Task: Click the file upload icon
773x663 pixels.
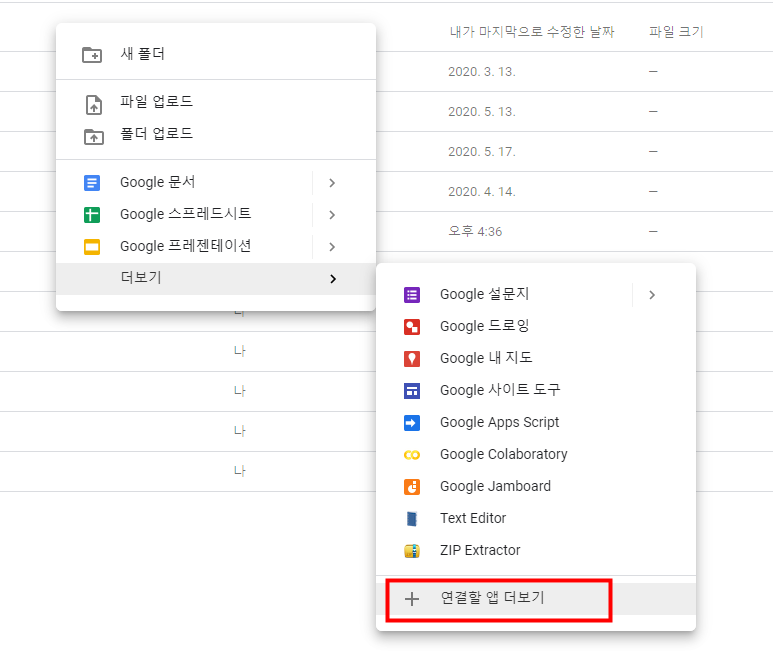Action: [x=94, y=105]
